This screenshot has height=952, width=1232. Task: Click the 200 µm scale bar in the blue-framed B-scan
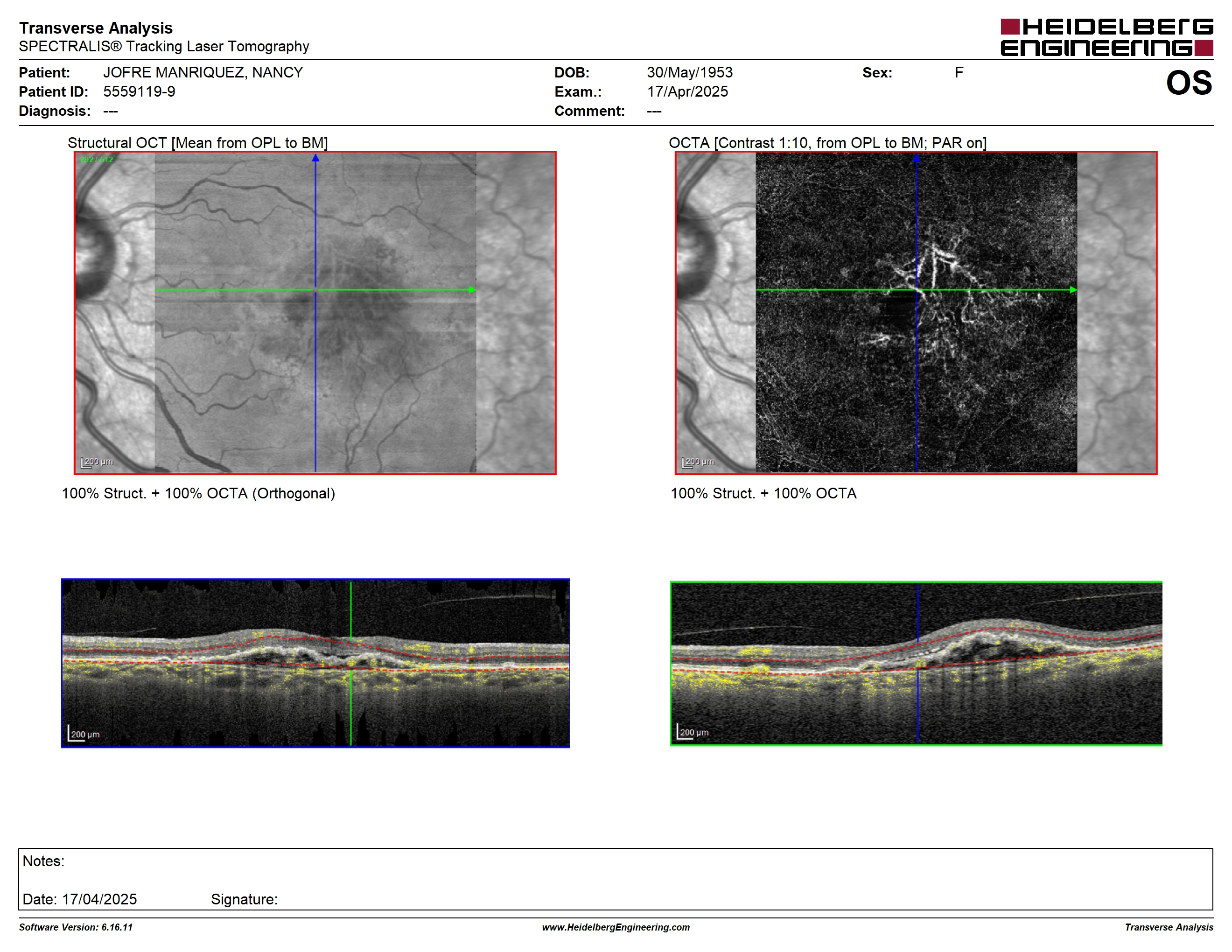coord(84,733)
